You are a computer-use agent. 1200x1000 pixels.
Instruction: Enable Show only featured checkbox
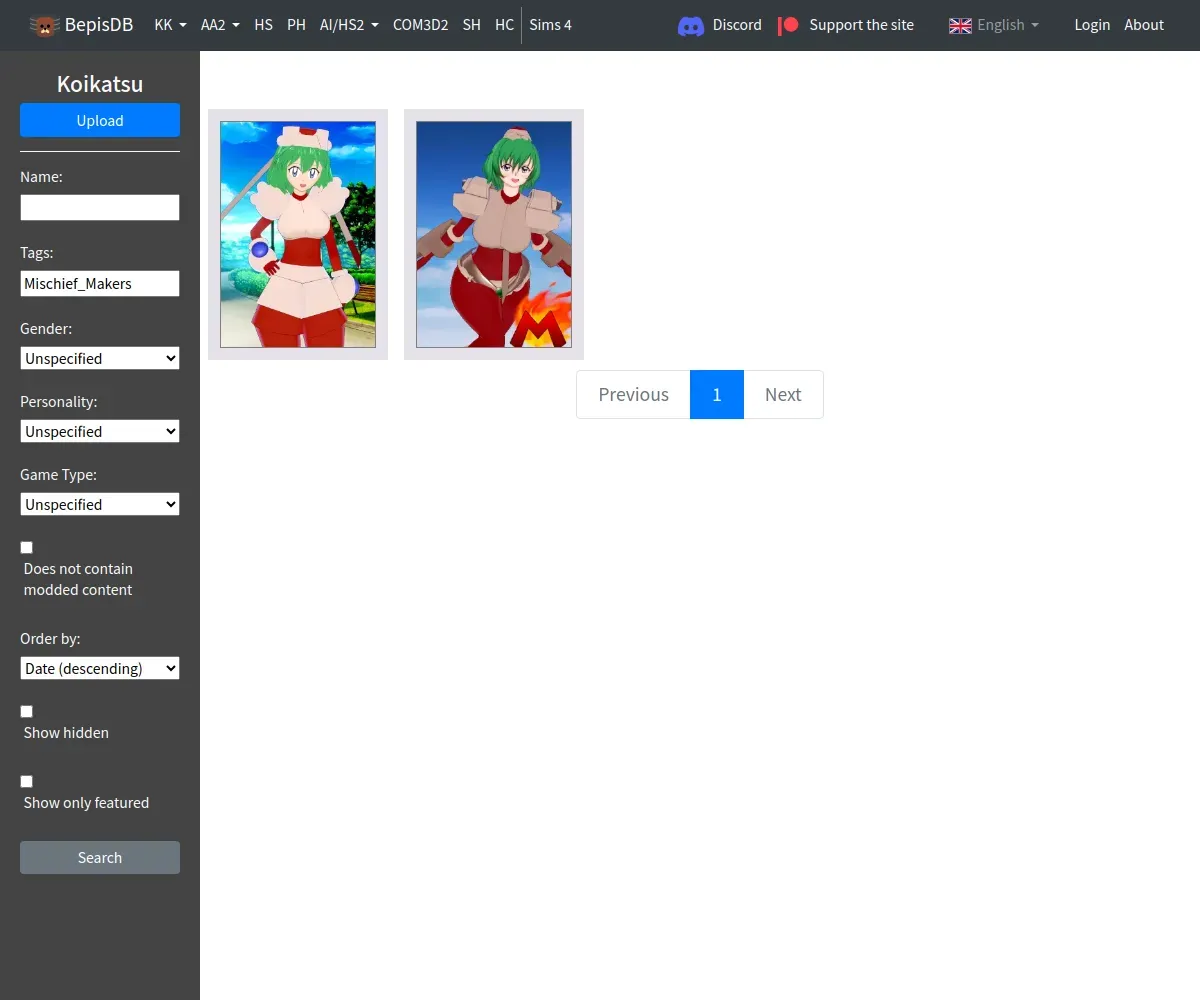coord(27,781)
